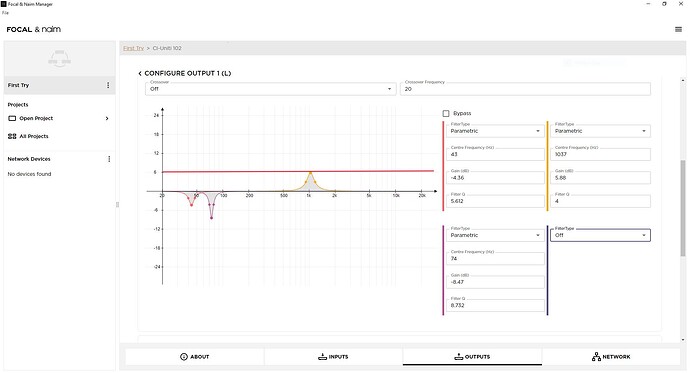Open yellow filter's FilterType Parametric dropdown
Viewport: 690px width, 373px height.
click(600, 131)
